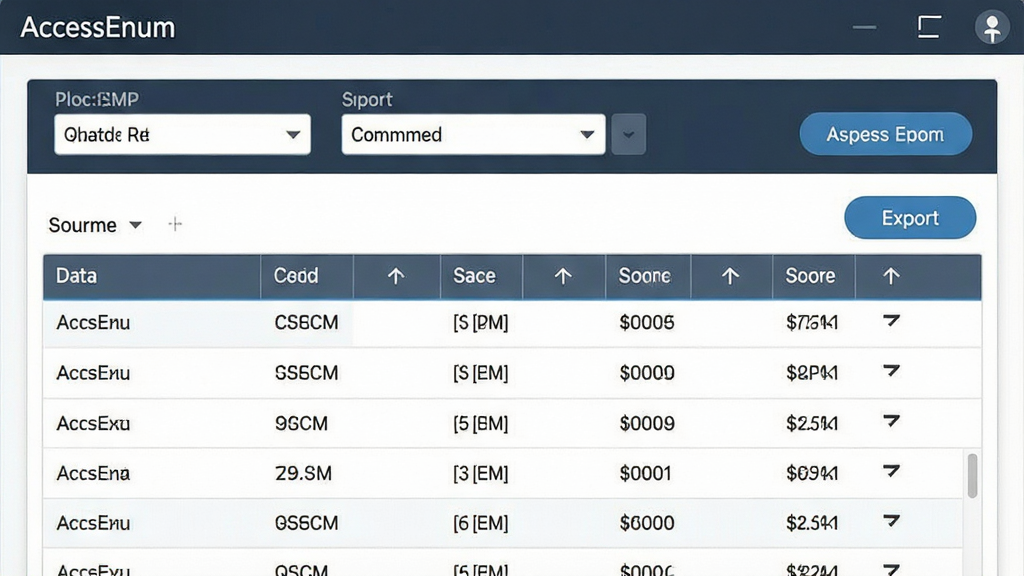
Task: Click the AccessEnum app title
Action: coord(98,27)
